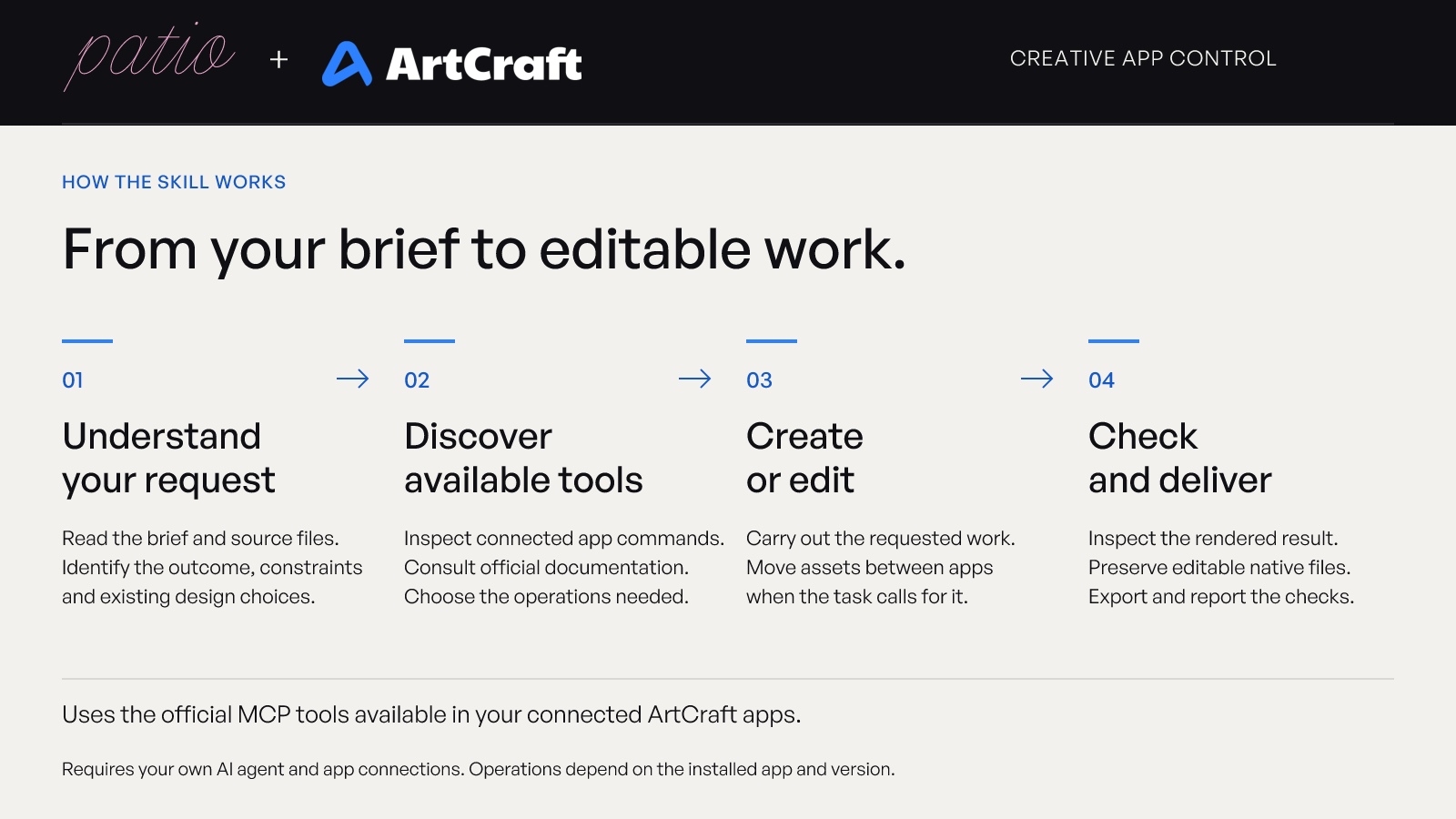Click the Discover available tools heading
This screenshot has width=1456, height=819.
point(523,459)
